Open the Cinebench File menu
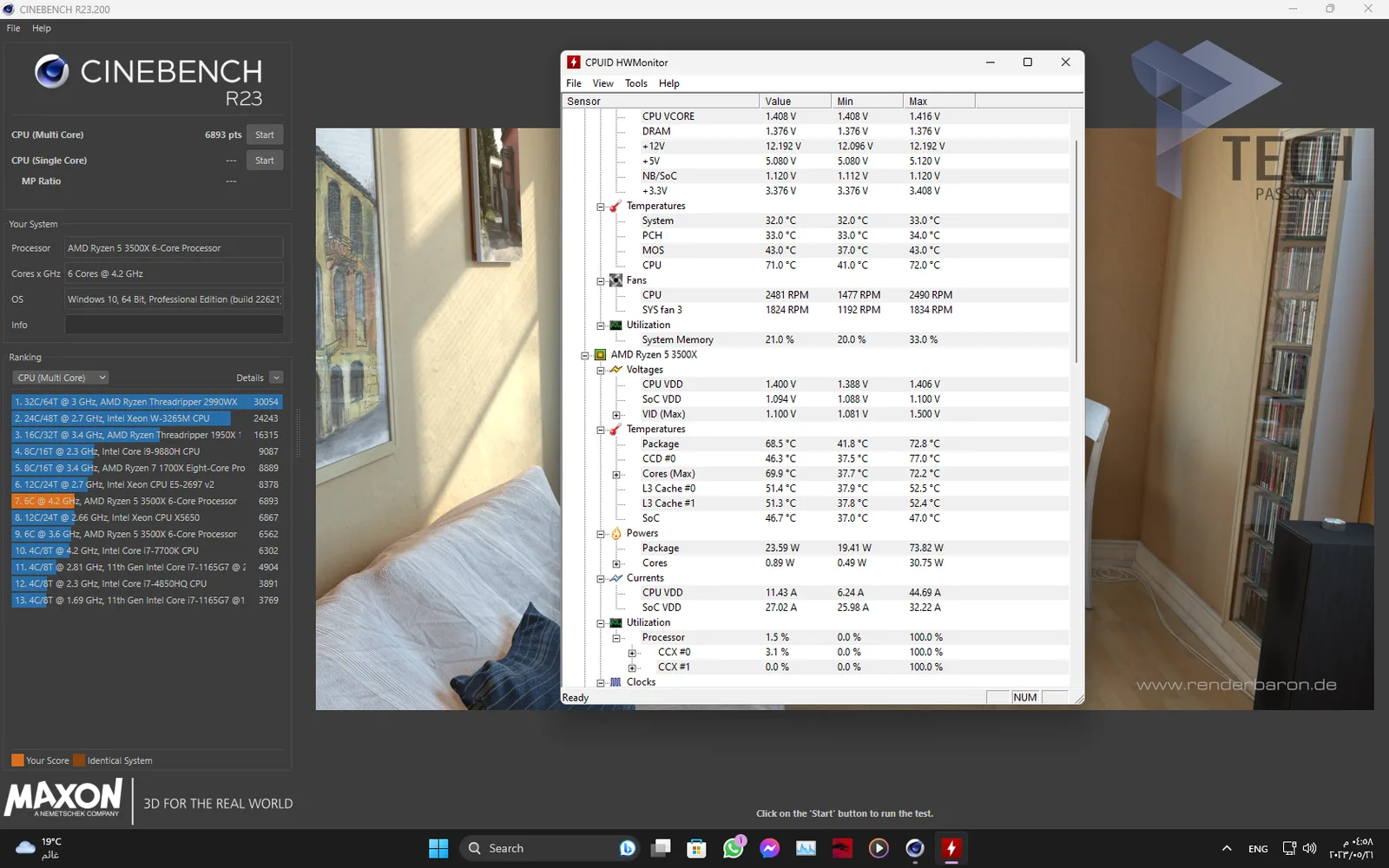 [14, 29]
